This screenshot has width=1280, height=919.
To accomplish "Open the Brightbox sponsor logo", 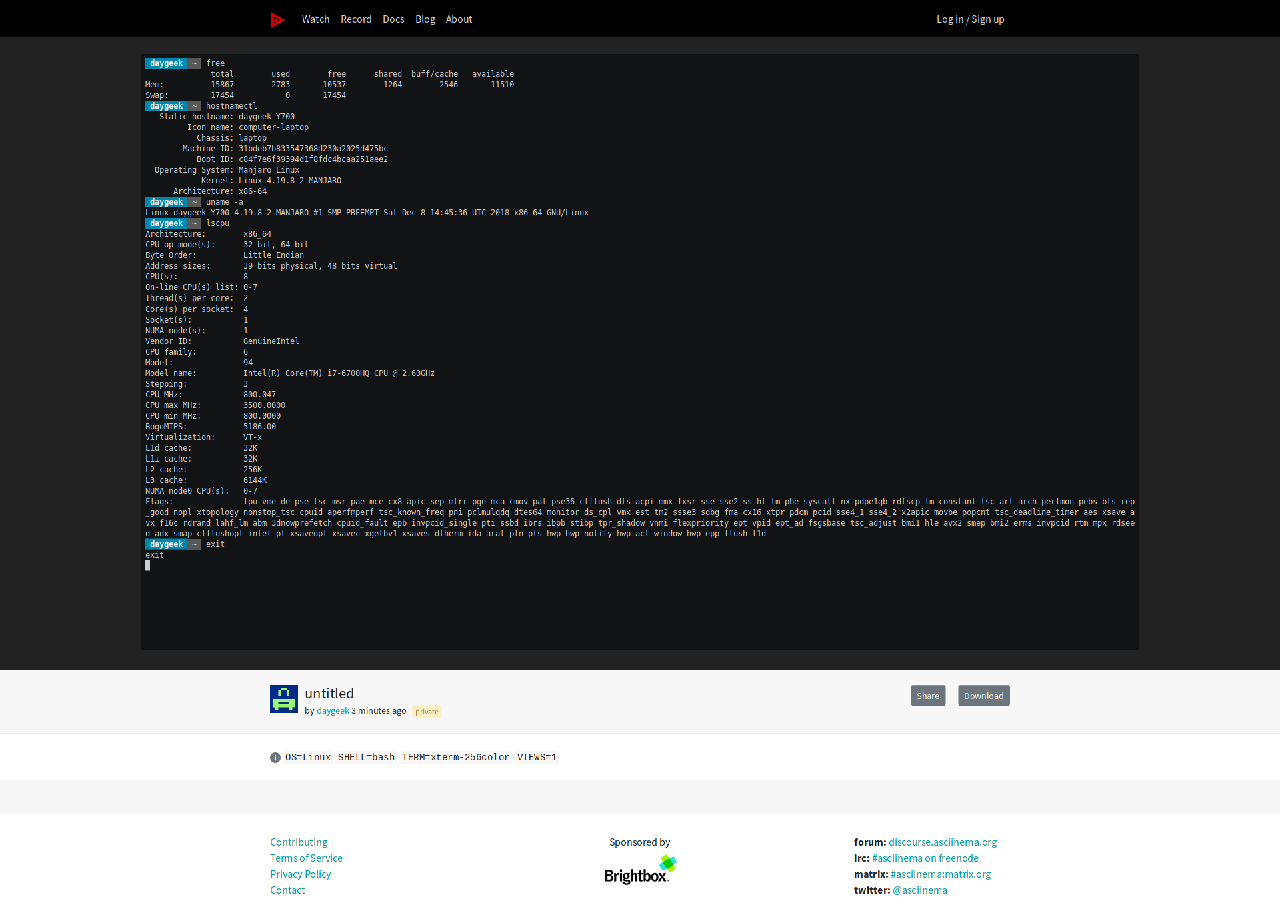I will 640,870.
